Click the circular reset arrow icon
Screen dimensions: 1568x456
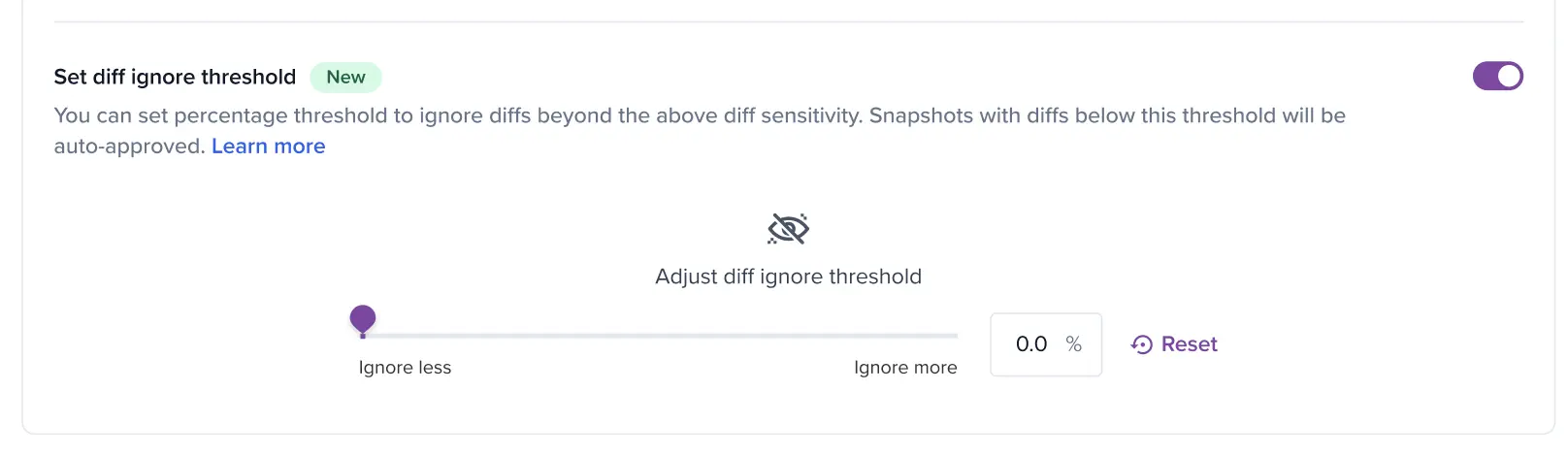[x=1142, y=344]
